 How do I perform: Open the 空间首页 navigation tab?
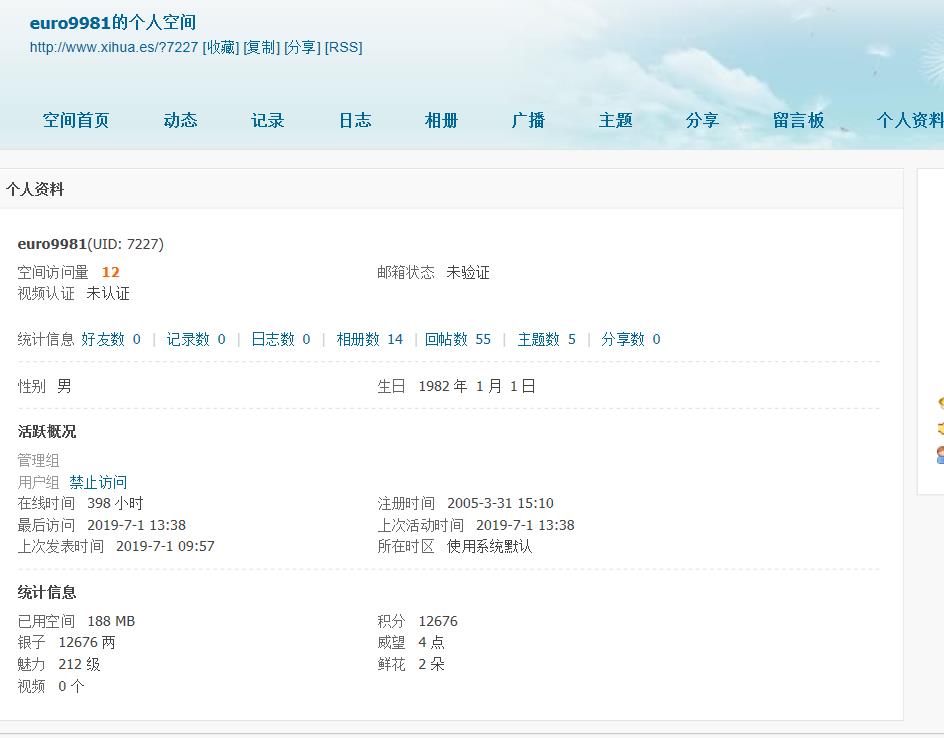(x=76, y=120)
